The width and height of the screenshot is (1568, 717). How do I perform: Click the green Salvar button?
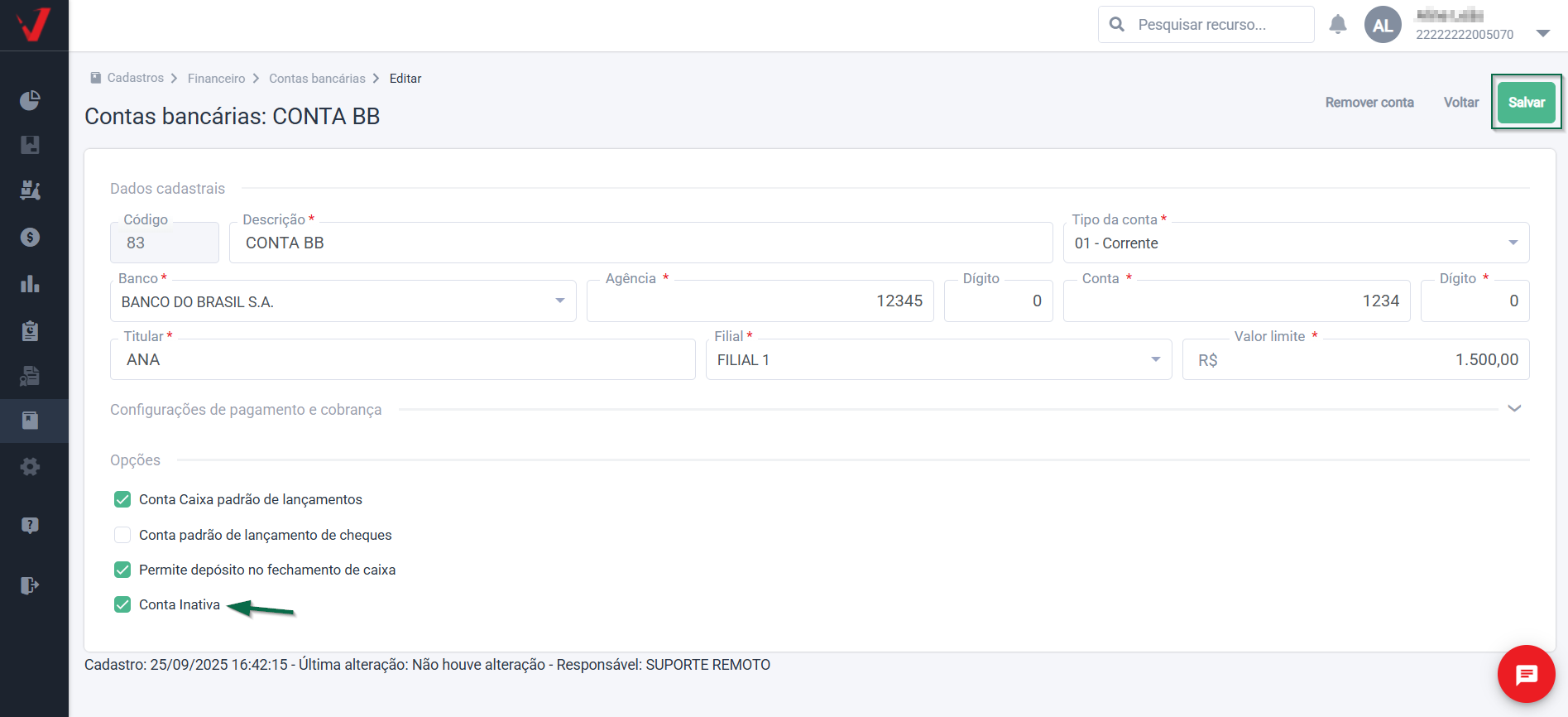[x=1526, y=103]
